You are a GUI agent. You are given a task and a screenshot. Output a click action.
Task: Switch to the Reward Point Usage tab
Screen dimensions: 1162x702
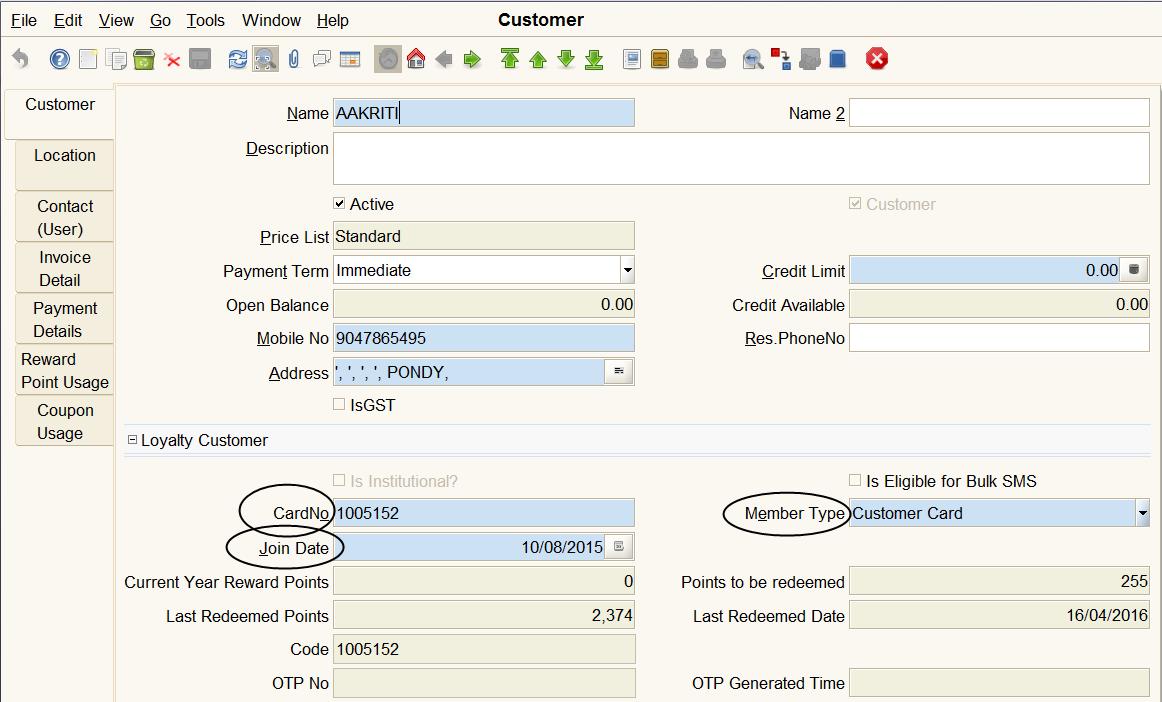[64, 371]
